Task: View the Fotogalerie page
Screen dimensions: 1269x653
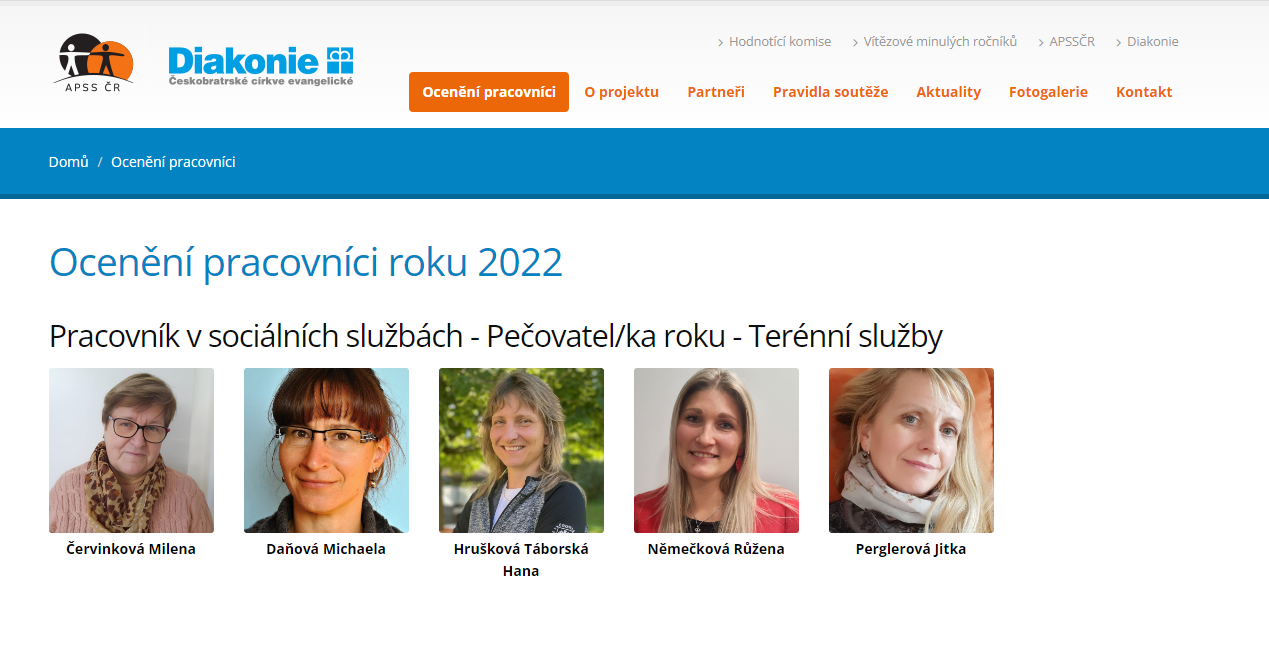Action: (1048, 92)
